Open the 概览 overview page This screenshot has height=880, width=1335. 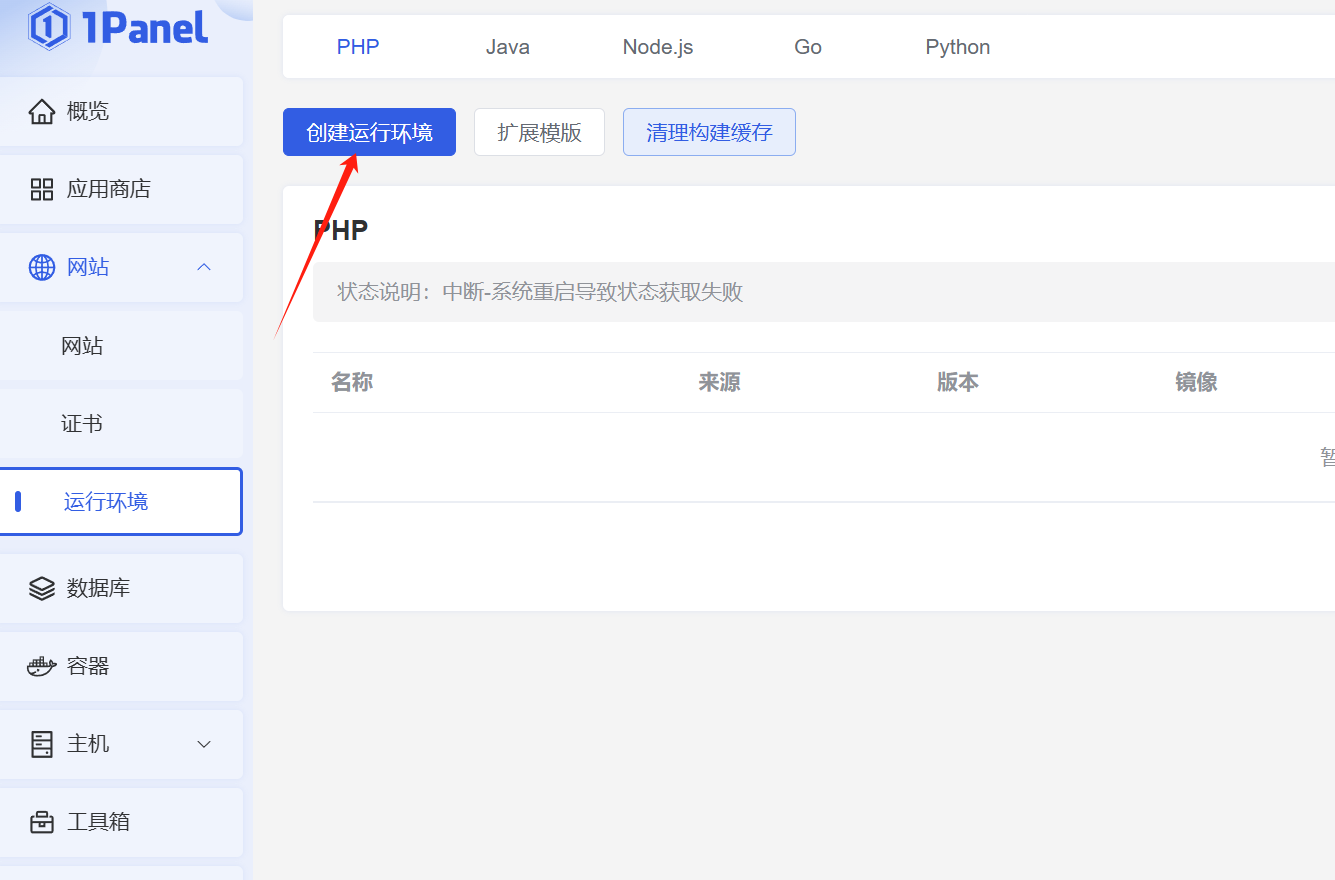pos(121,111)
